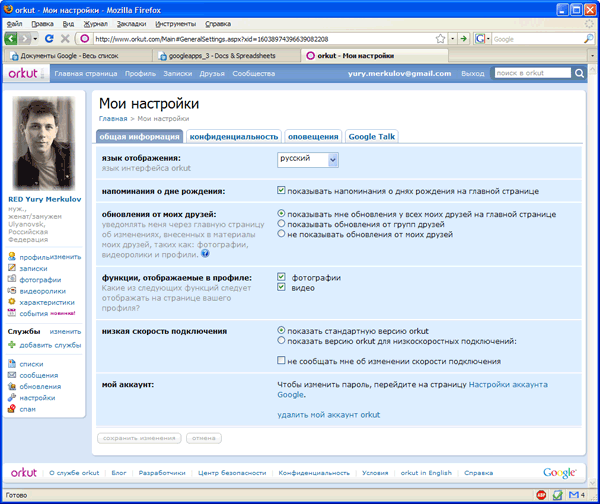Click the browser Forward arrow
Image resolution: width=600 pixels, height=504 pixels.
[x=24, y=39]
